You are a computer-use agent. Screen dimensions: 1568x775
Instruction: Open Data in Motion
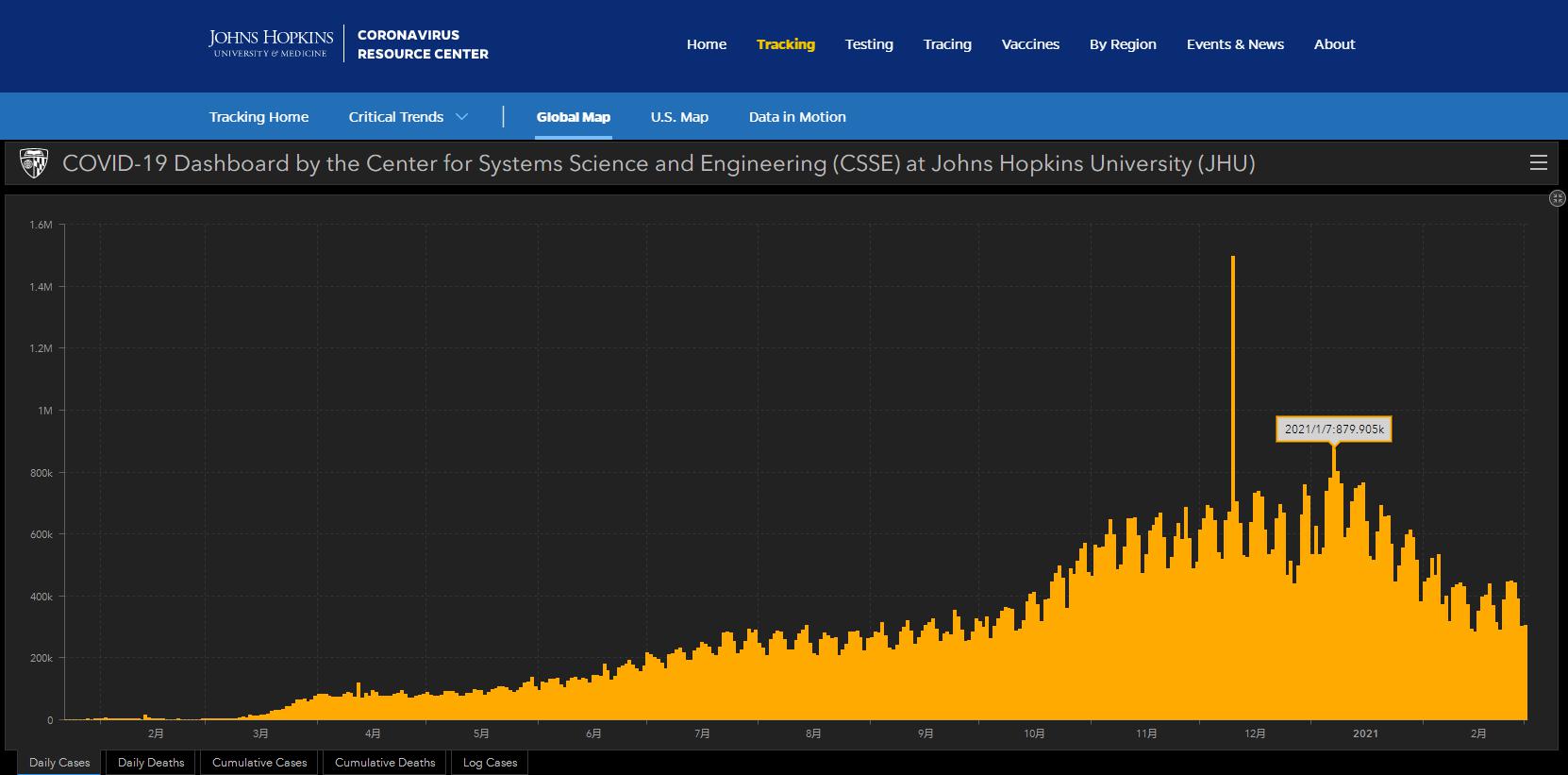tap(797, 117)
